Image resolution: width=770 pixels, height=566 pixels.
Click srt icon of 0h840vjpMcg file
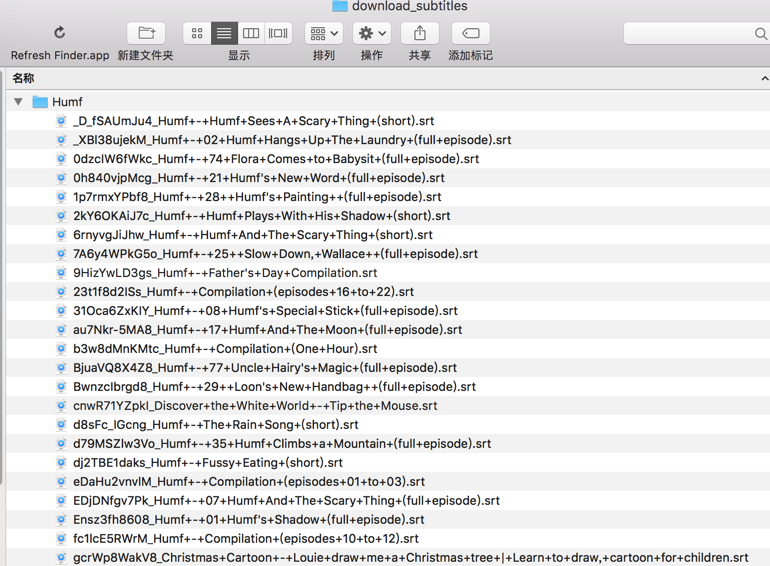61,178
